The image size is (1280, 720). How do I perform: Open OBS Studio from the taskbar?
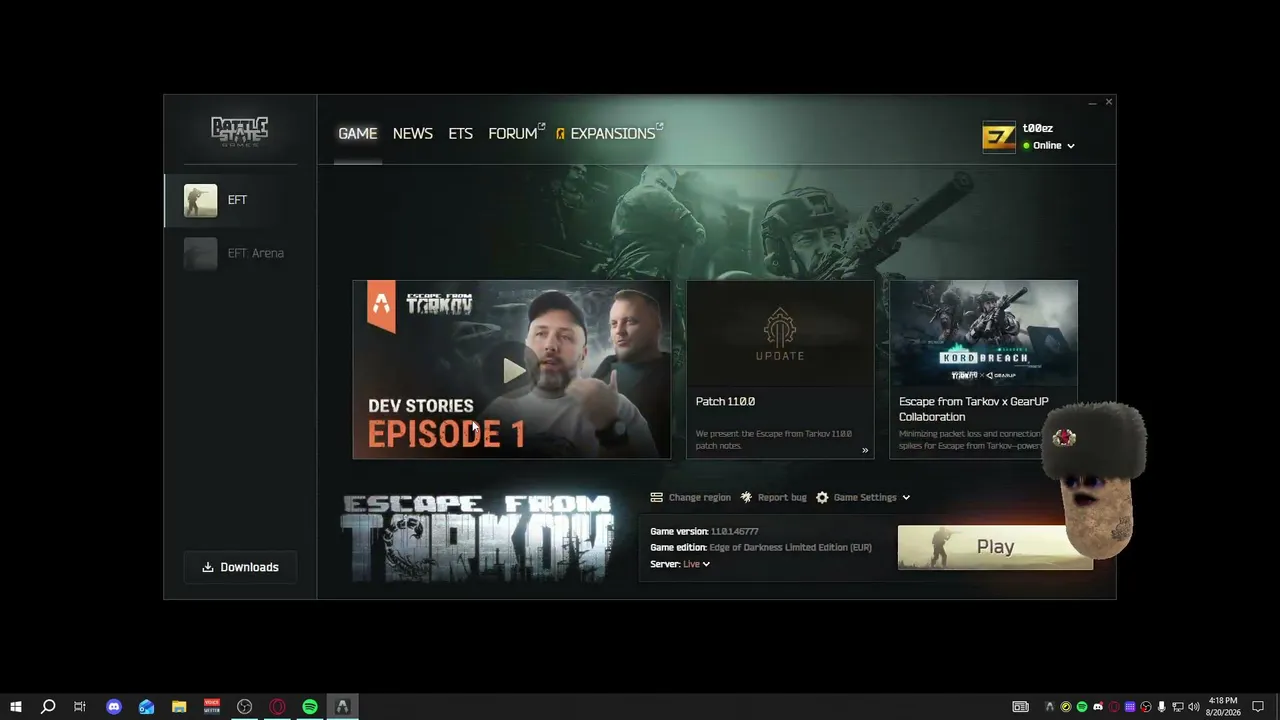pyautogui.click(x=244, y=707)
